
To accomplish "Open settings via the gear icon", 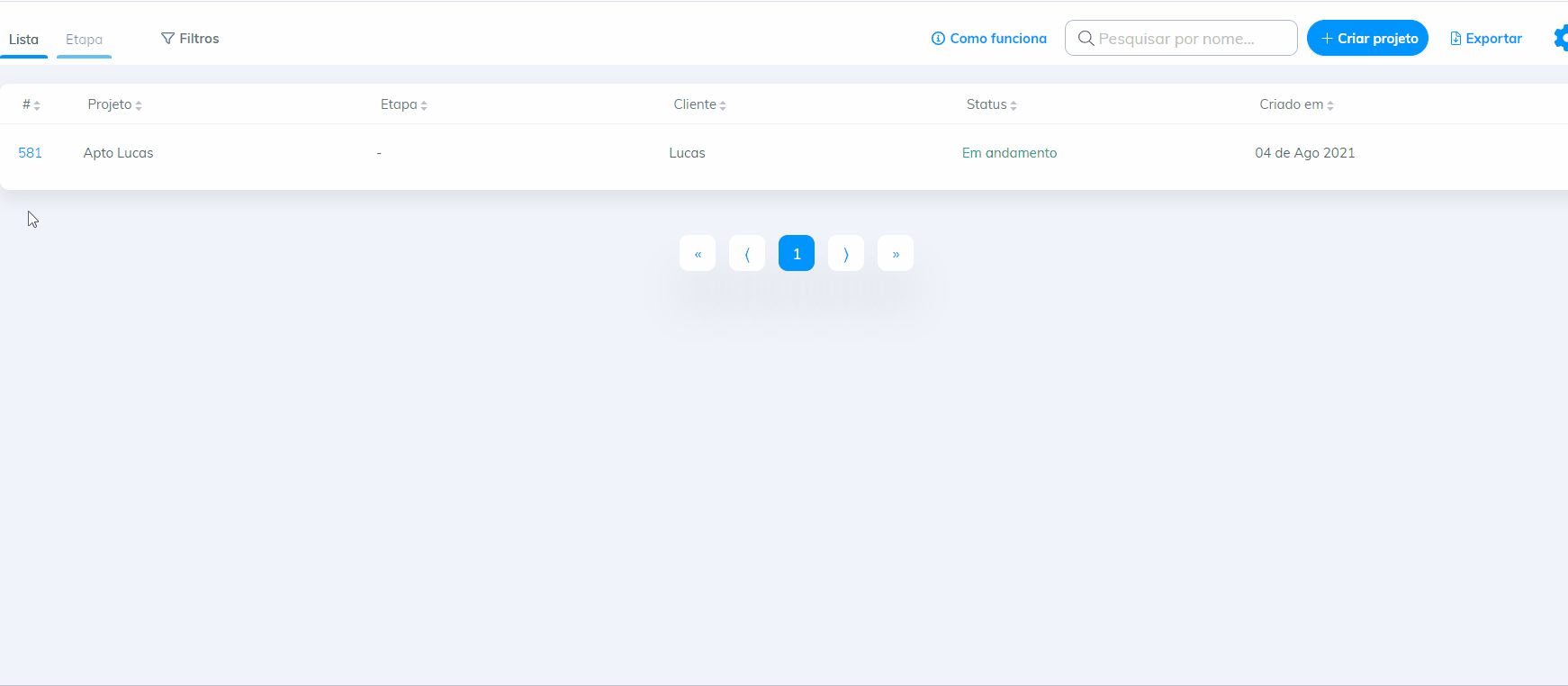I will (x=1562, y=38).
